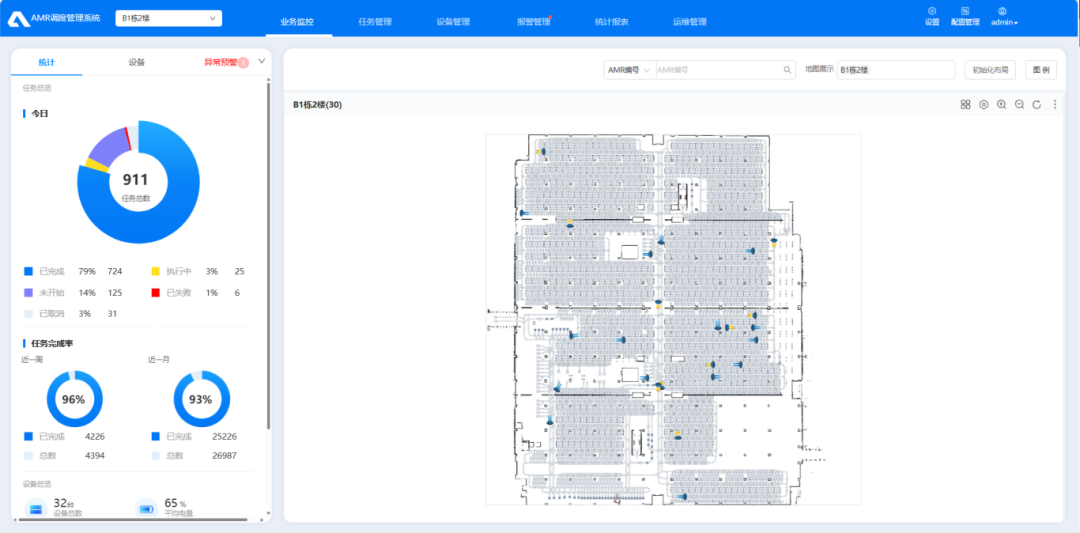Open 设置 settings in the top bar
The height and width of the screenshot is (533, 1080).
(x=932, y=16)
